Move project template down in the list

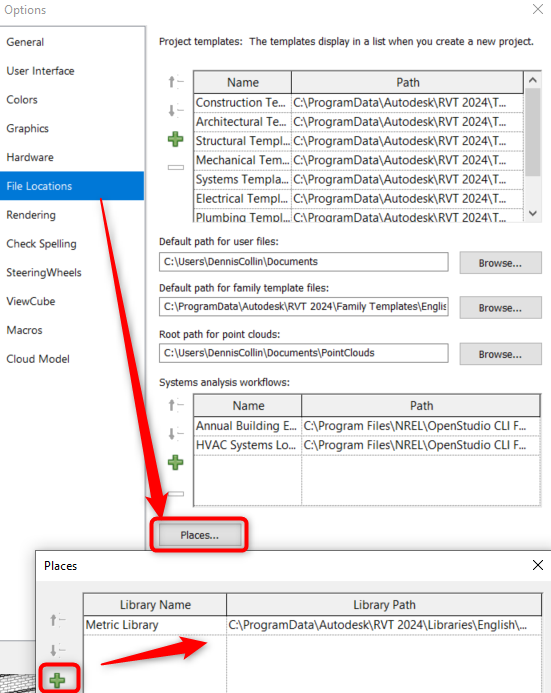coord(175,110)
